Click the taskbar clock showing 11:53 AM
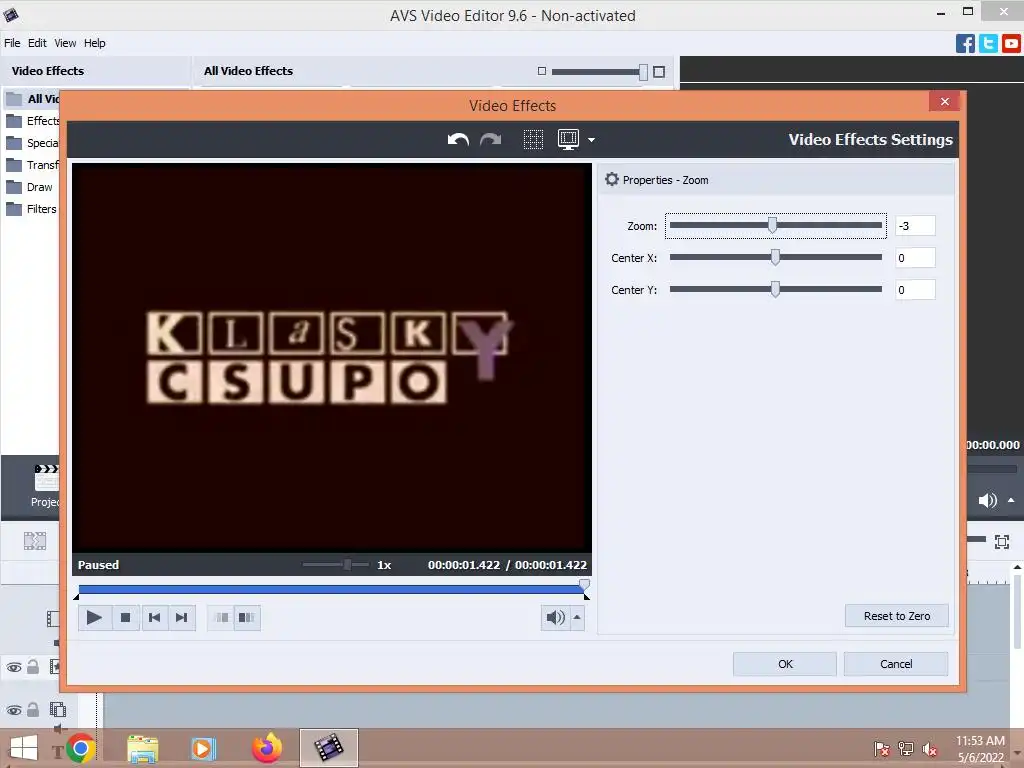 pos(980,749)
